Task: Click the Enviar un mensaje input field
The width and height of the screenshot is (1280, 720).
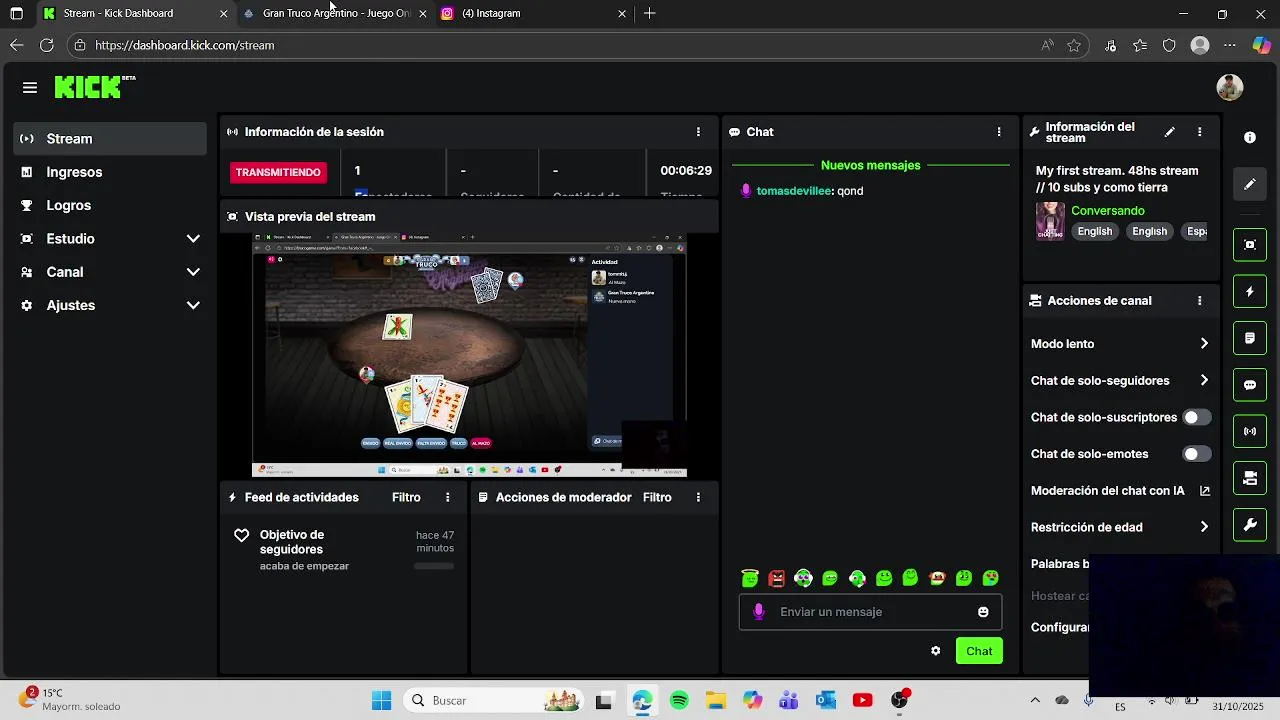Action: click(x=870, y=612)
